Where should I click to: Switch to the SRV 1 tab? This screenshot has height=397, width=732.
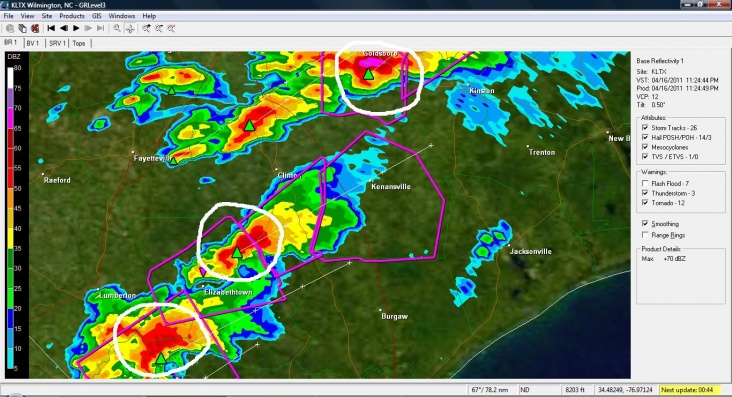(57, 43)
